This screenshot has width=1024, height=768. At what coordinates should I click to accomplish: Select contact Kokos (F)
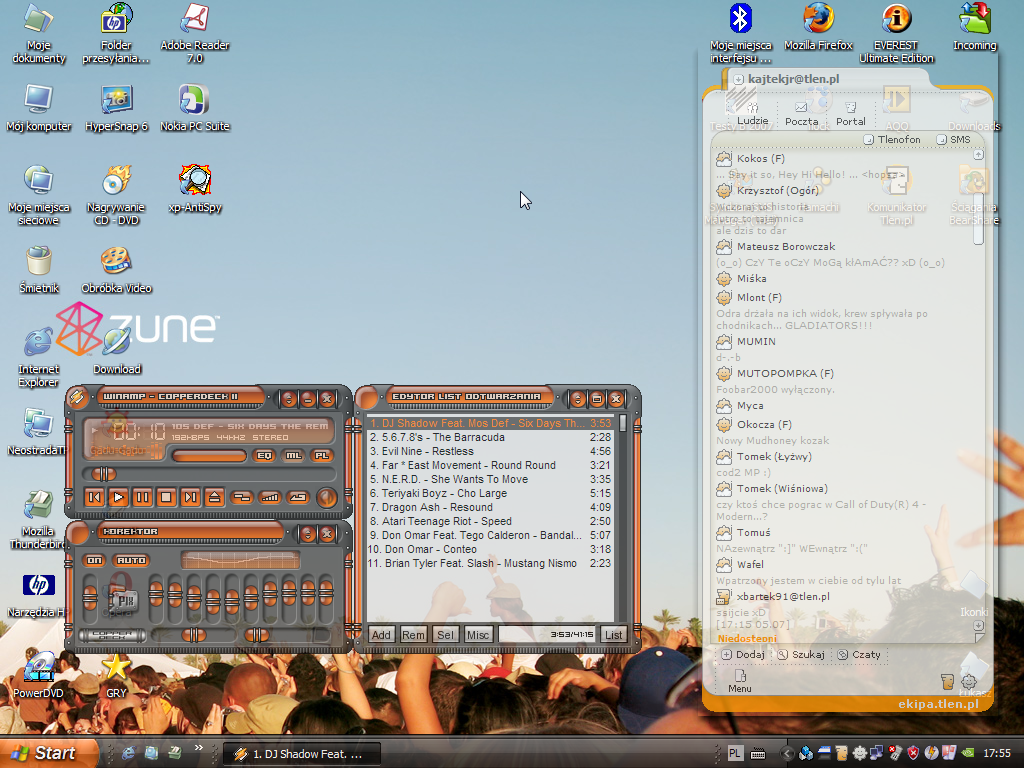point(761,159)
